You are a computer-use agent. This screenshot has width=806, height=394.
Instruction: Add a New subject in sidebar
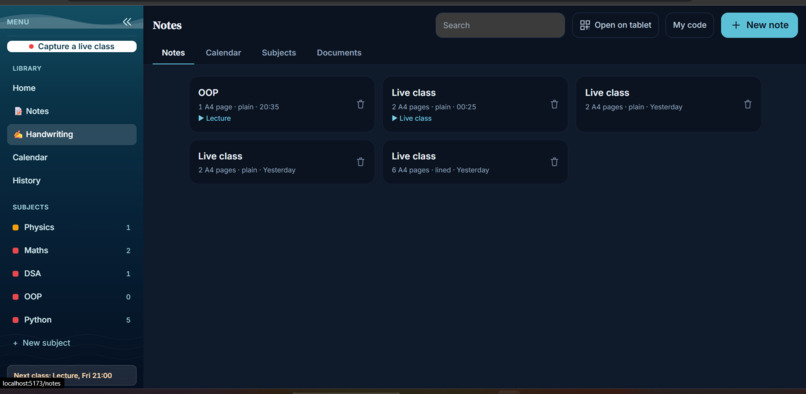click(42, 343)
